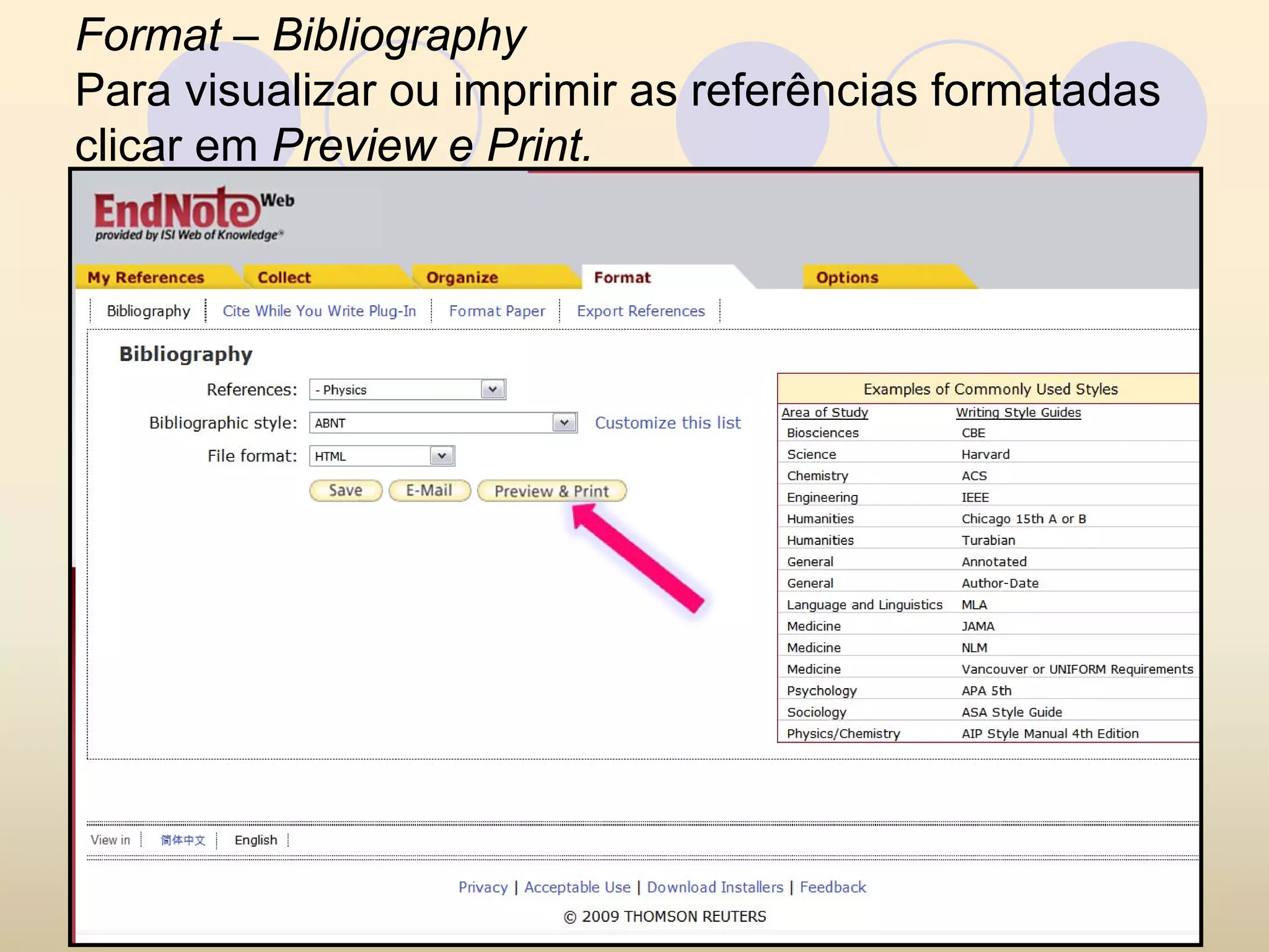Select the CBE style entry
This screenshot has width=1269, height=952.
[x=973, y=433]
